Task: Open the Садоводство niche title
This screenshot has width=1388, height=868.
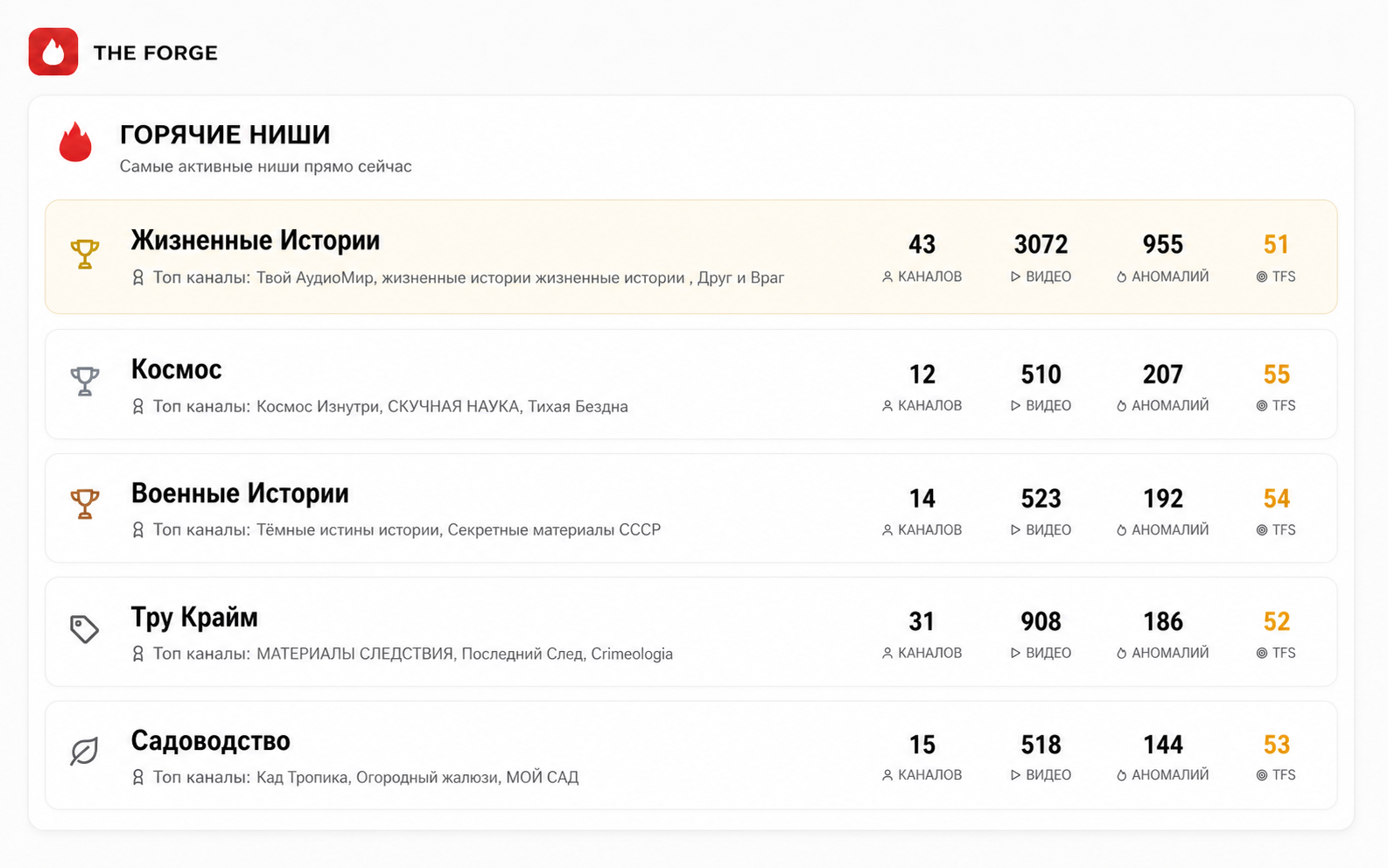Action: [211, 741]
